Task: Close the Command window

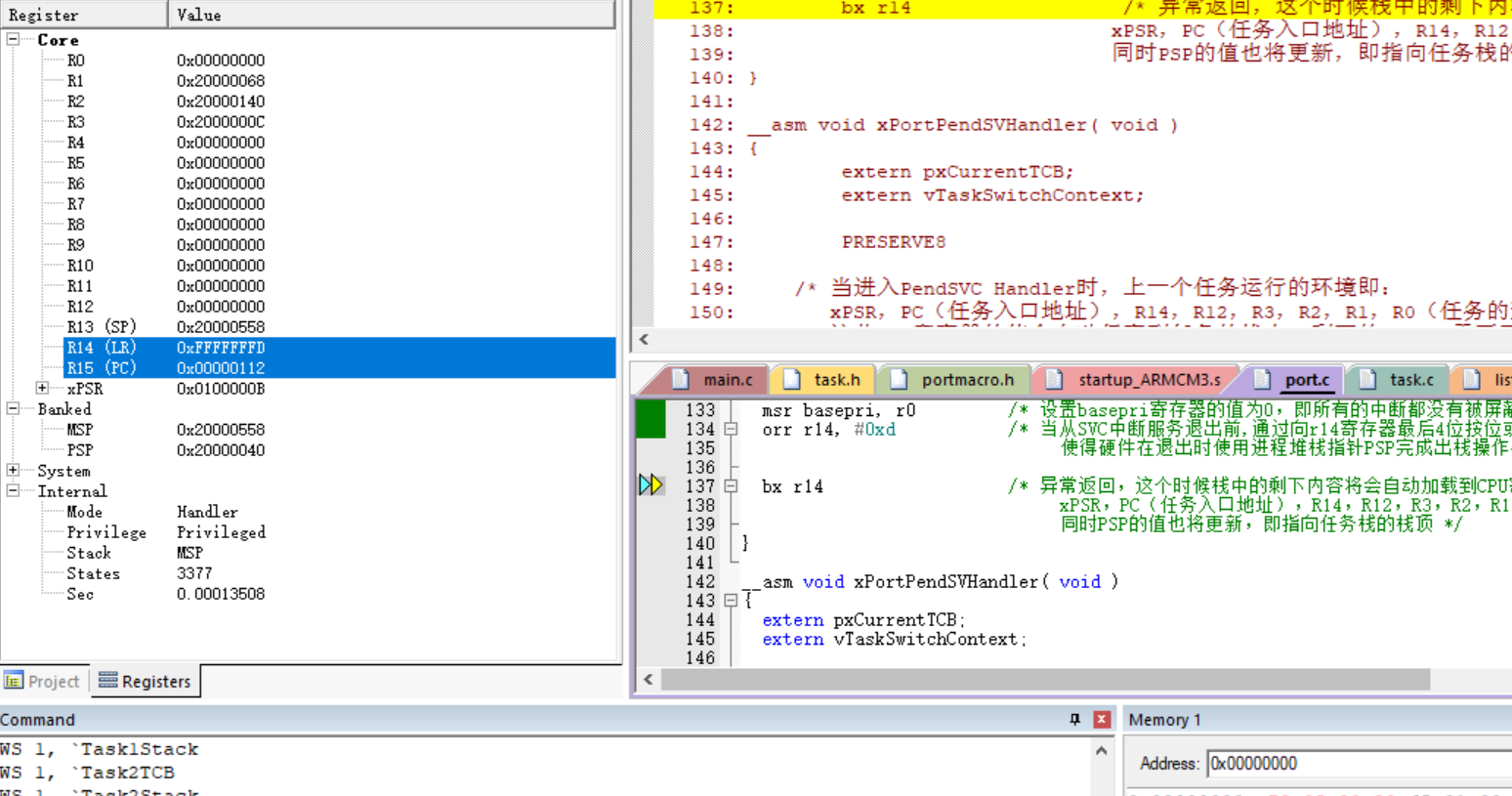Action: [x=1102, y=720]
